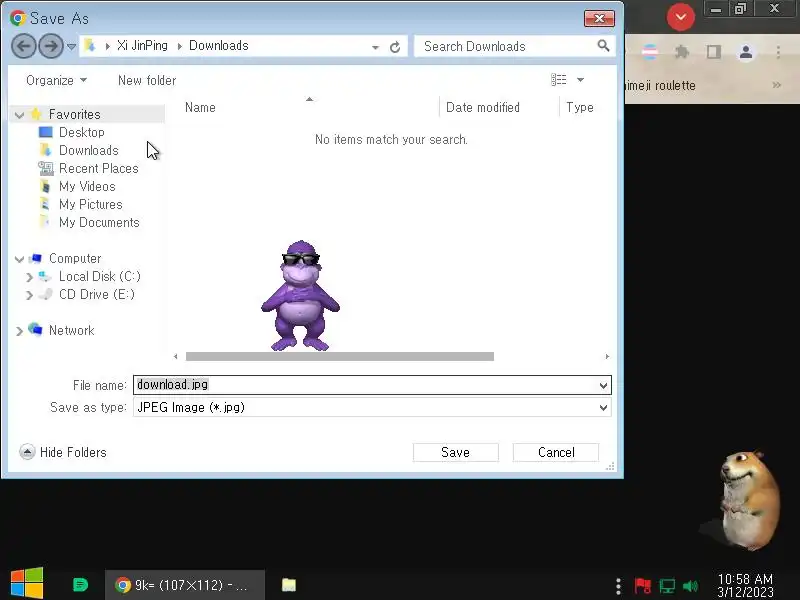Sort by the Date modified column
The image size is (800, 600).
[483, 108]
